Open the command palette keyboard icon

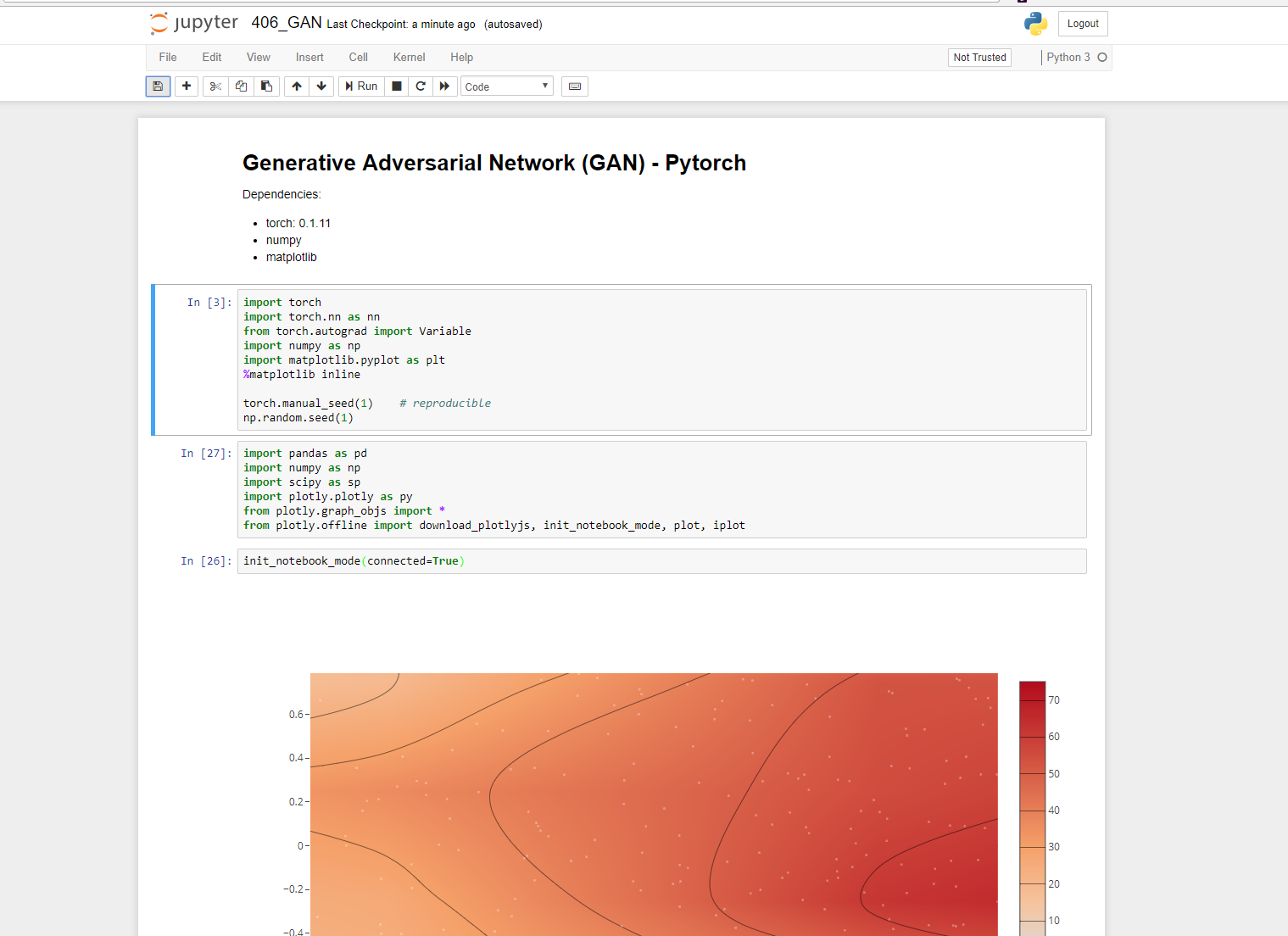pyautogui.click(x=574, y=86)
